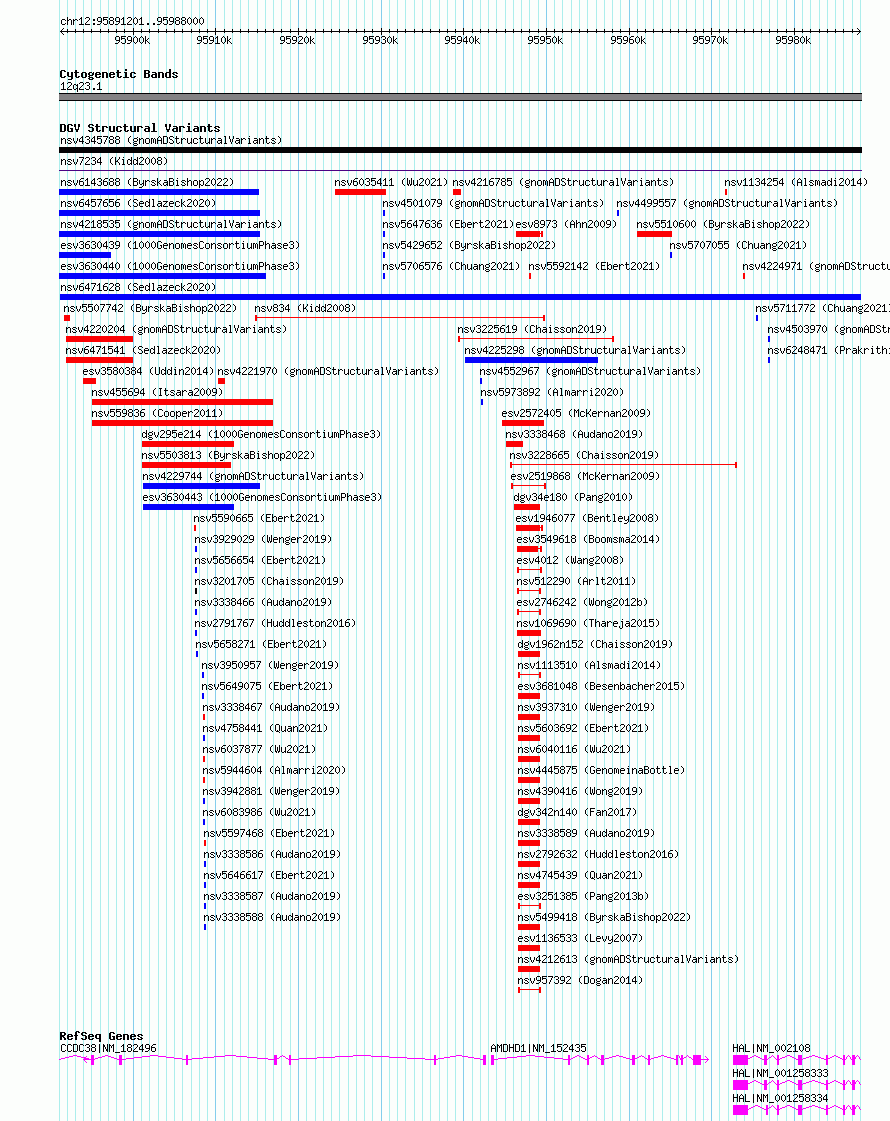Click nsv1069690 (Thareja2015) label
Screen dimensions: 890x1121
point(588,623)
